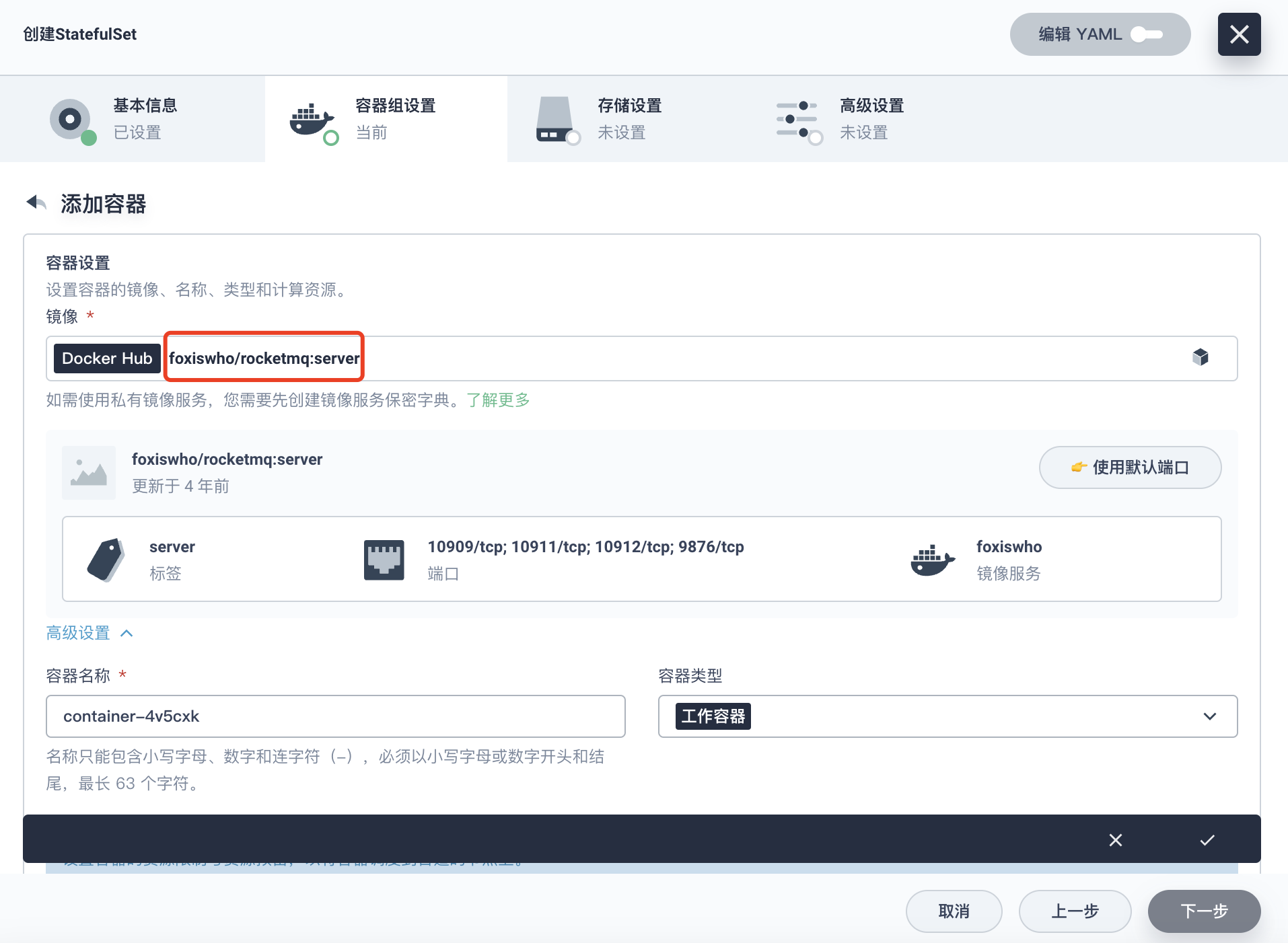This screenshot has height=943, width=1288.
Task: Open the 基本信息 step tab
Action: click(x=133, y=119)
